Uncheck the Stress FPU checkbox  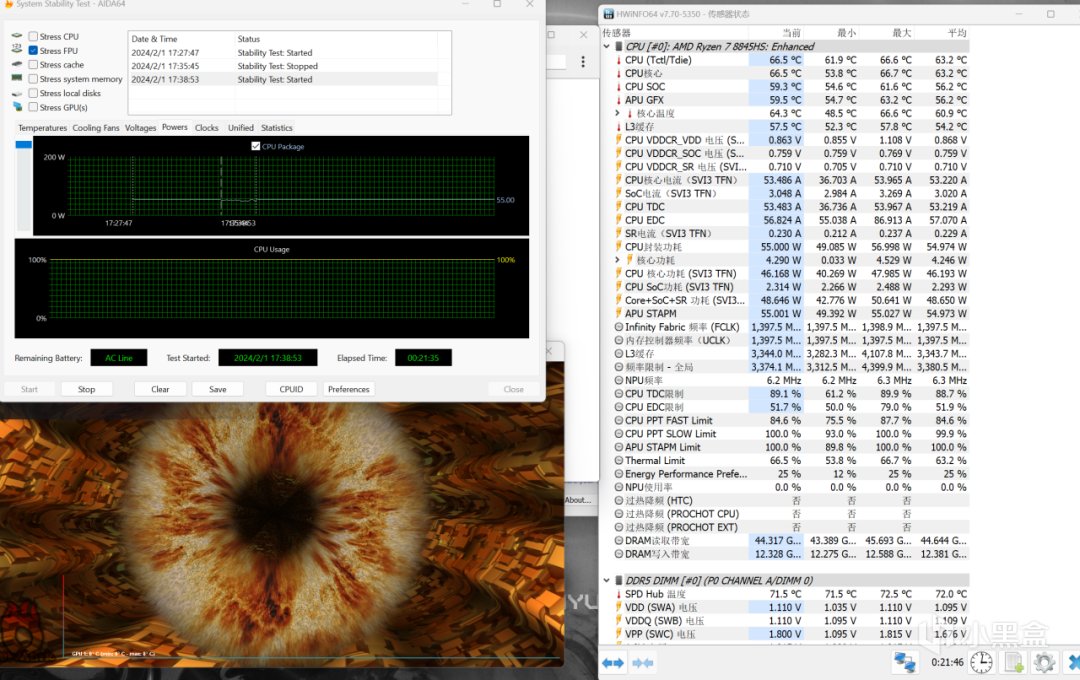click(x=33, y=50)
